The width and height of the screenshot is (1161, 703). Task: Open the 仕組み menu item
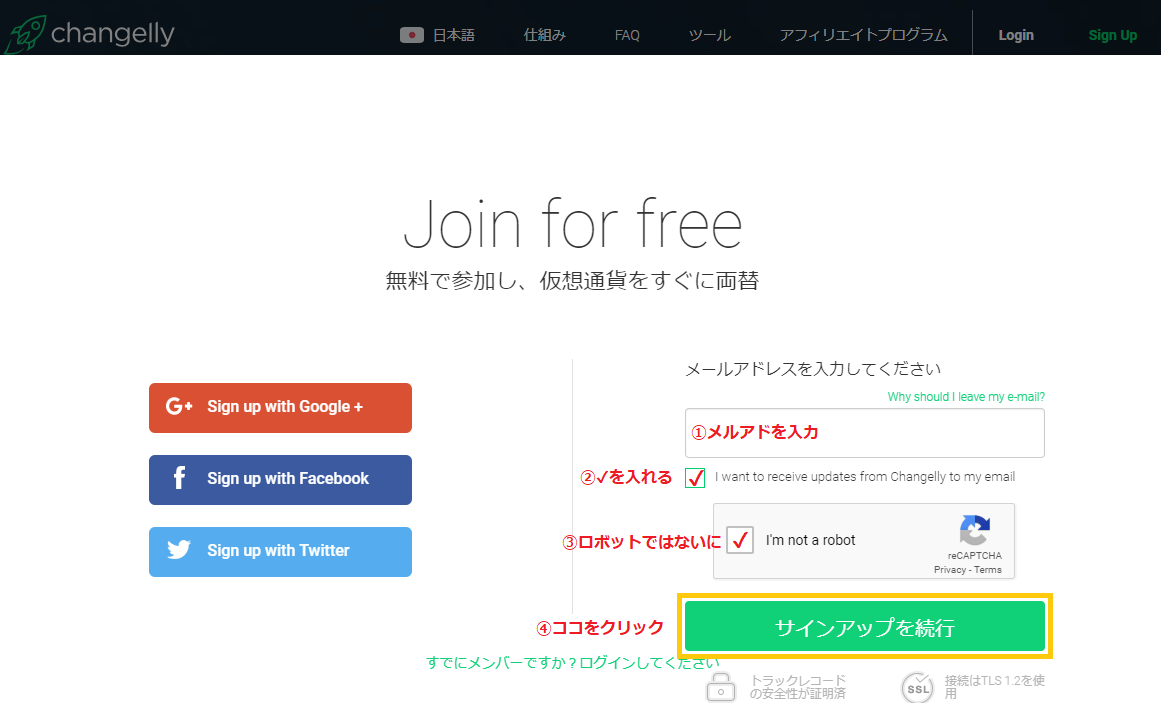[544, 35]
